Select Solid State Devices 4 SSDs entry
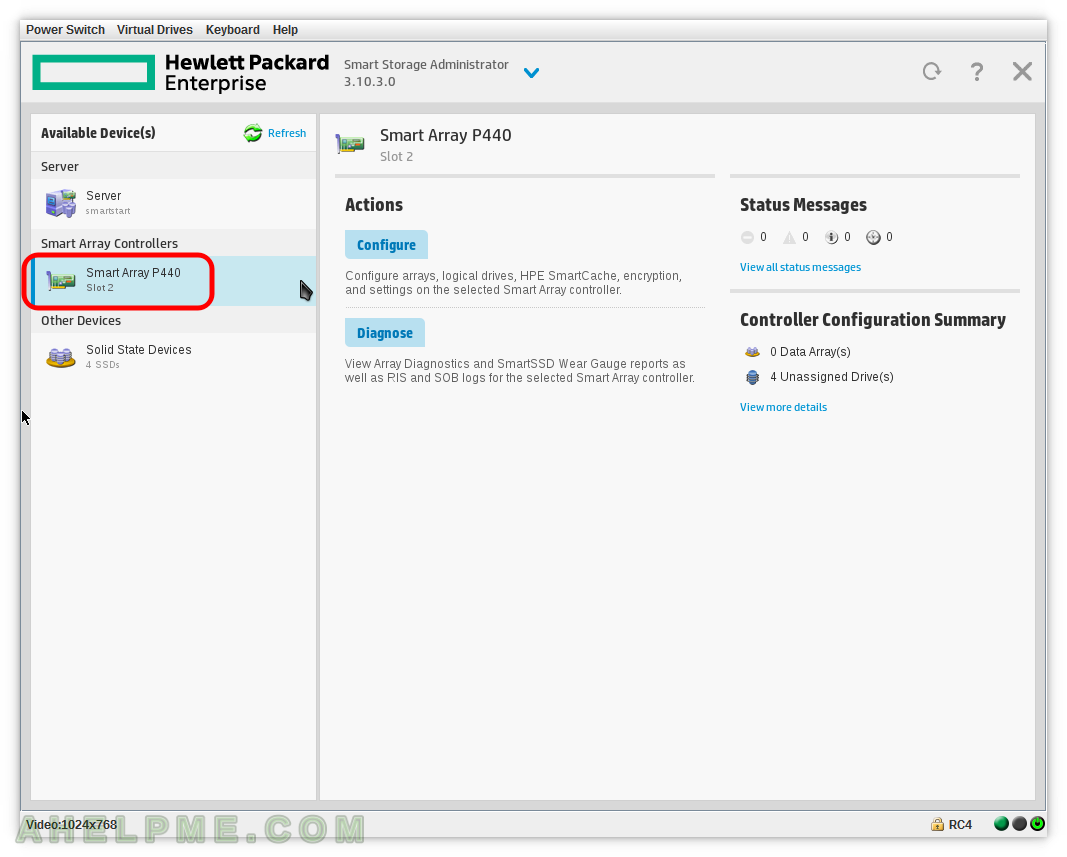Image resolution: width=1067 pixels, height=857 pixels. coord(174,357)
